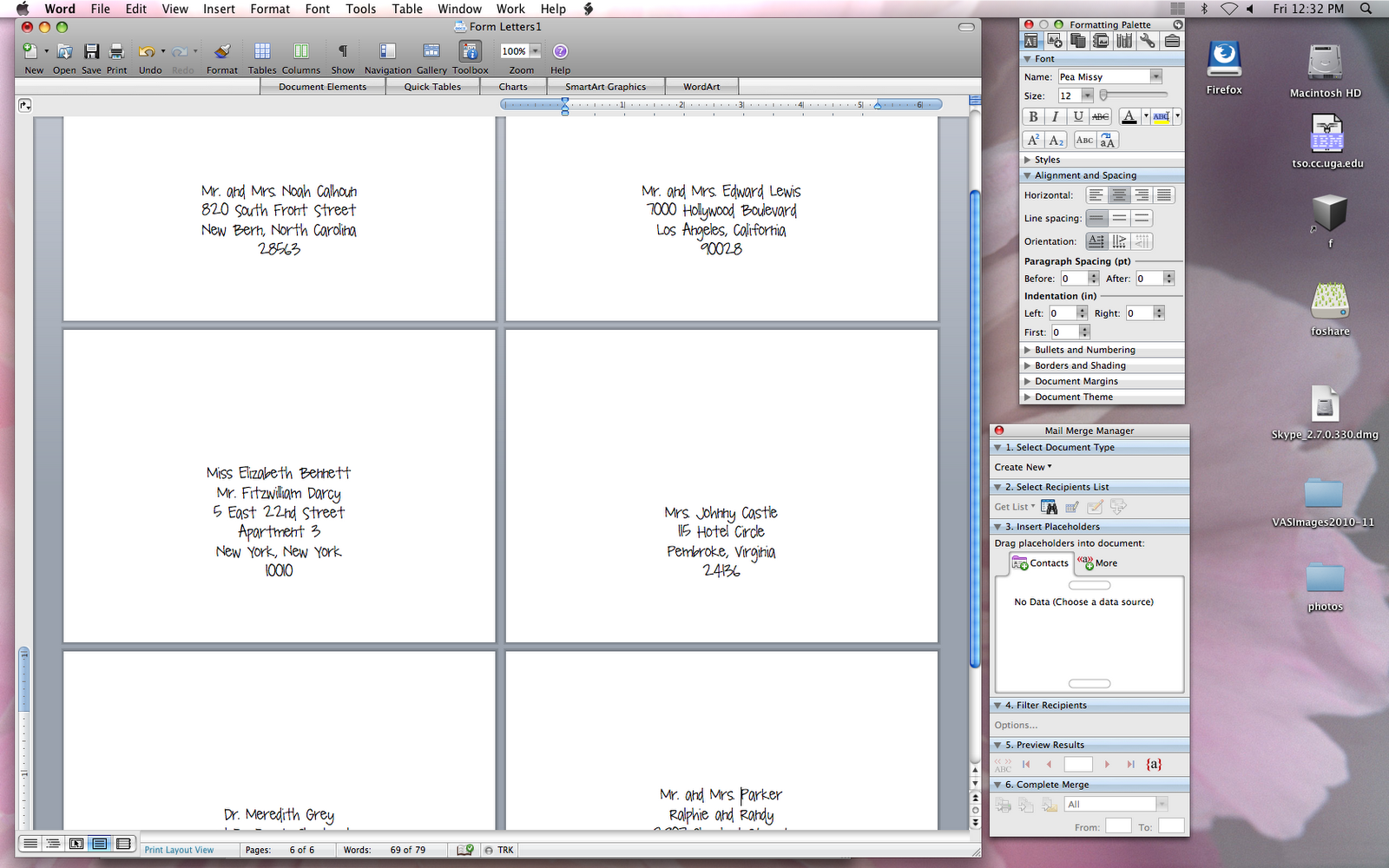
Task: Open Navigation from the Word toolbar
Action: click(386, 54)
